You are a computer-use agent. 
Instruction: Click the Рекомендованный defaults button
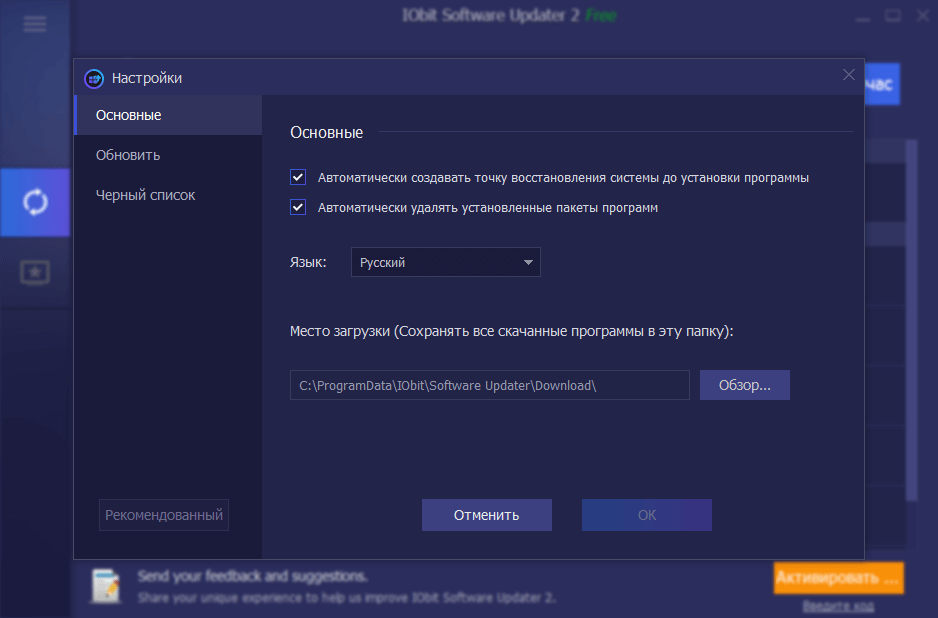coord(164,515)
